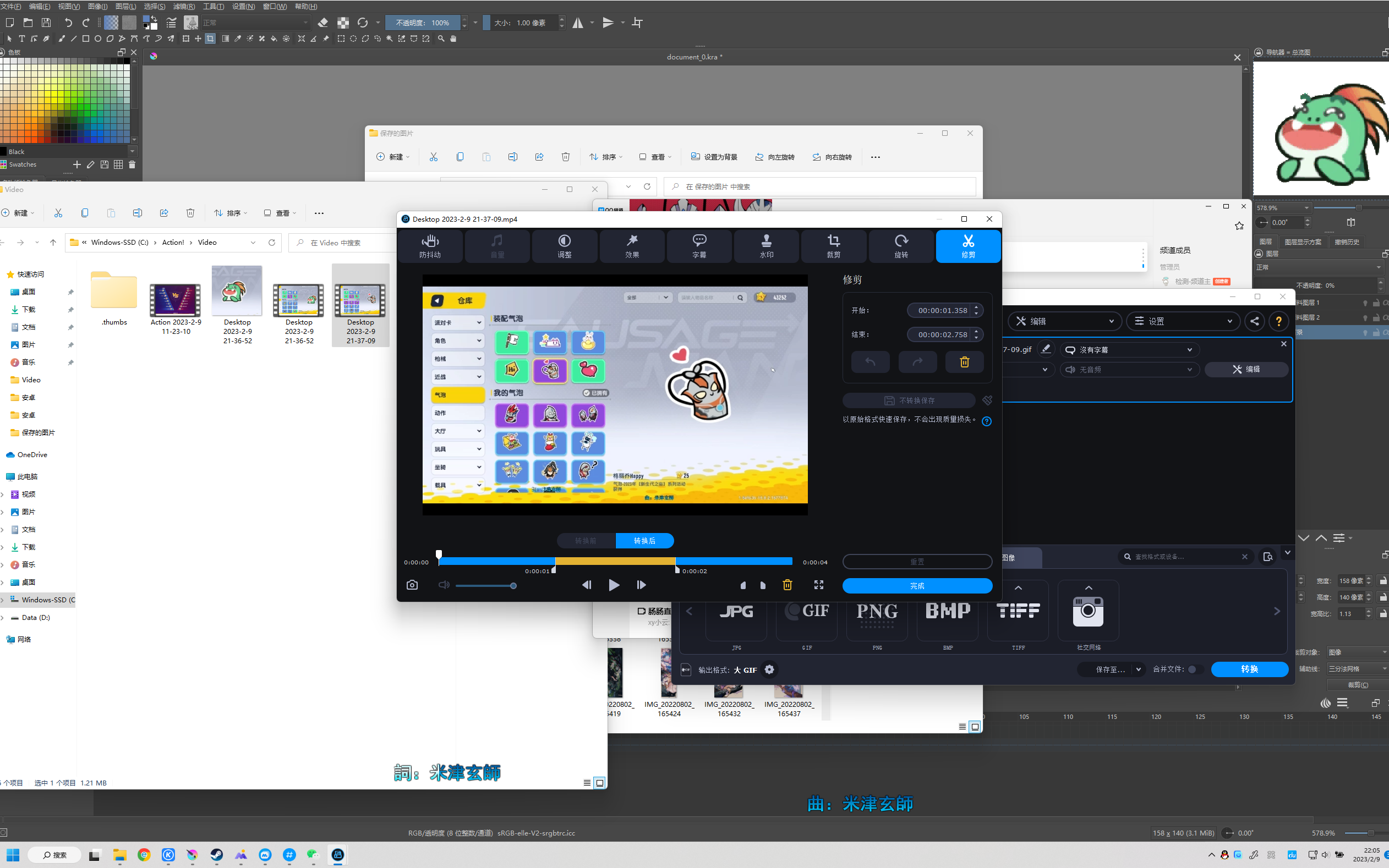Select the Ellipse shape tool in Krita
Viewport: 1389px width, 868px height.
click(x=97, y=39)
